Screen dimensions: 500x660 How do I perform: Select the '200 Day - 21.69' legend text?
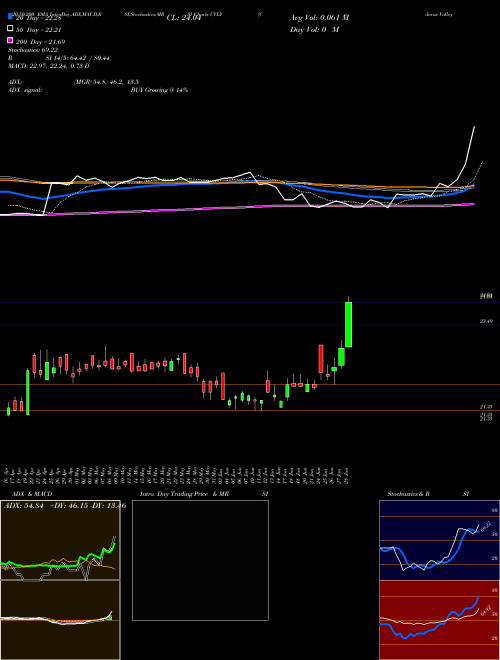tap(40, 42)
